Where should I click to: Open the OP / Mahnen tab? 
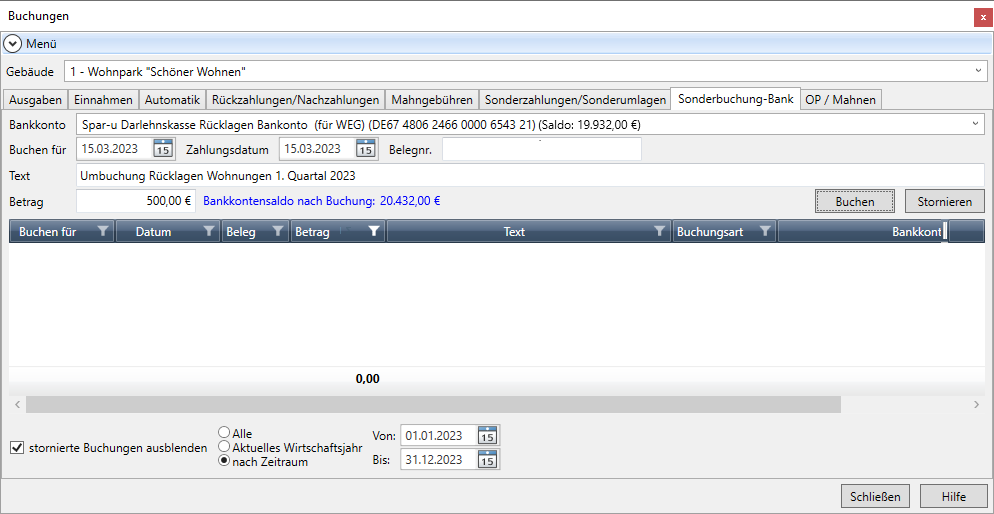840,99
